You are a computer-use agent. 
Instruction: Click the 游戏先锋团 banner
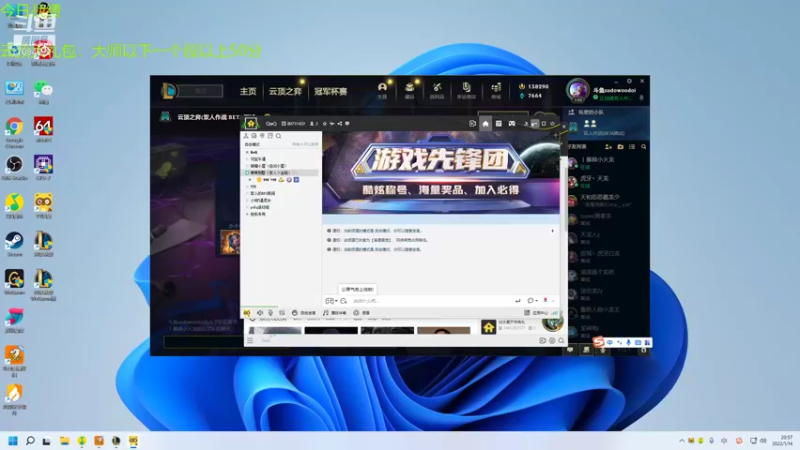click(441, 172)
